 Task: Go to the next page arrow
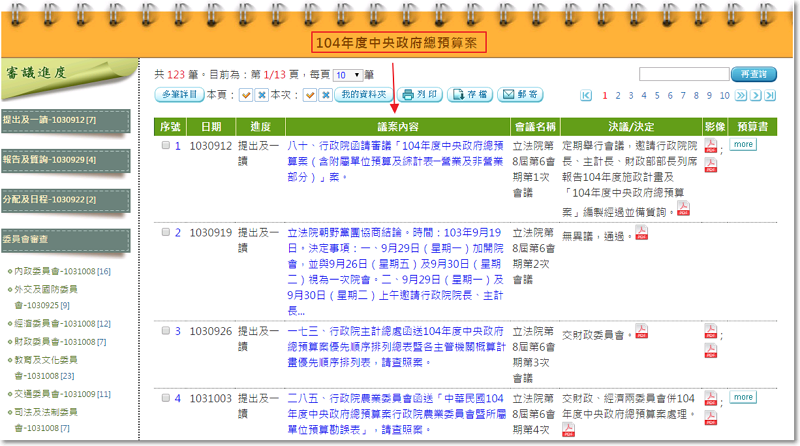[x=755, y=96]
